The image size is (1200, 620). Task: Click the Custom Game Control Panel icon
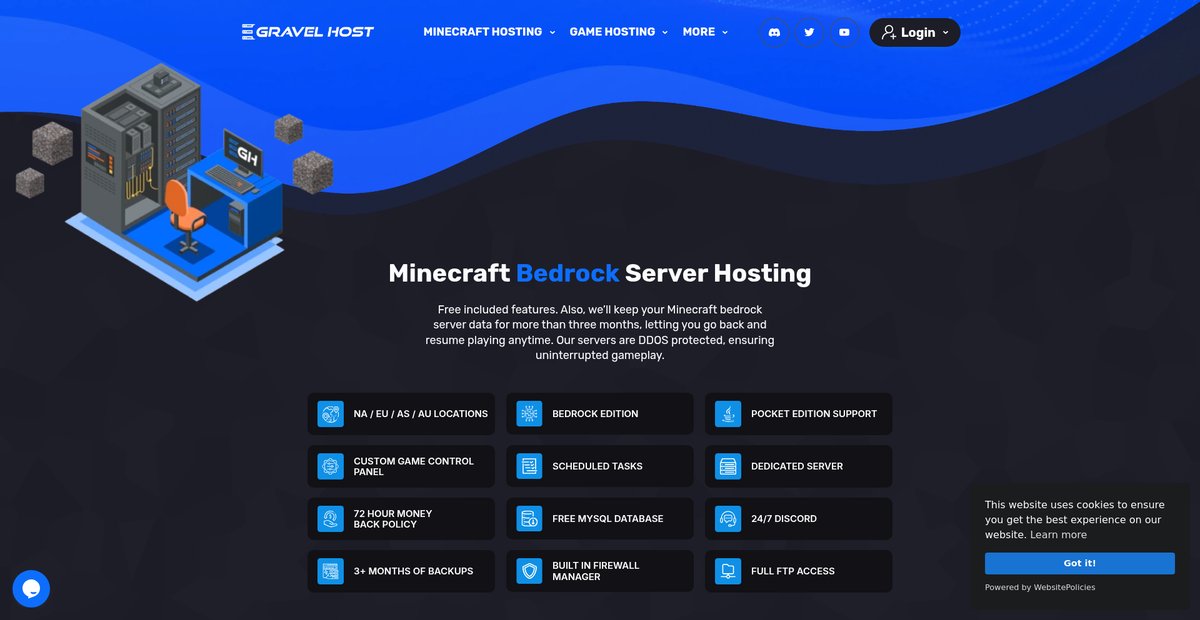pos(330,466)
